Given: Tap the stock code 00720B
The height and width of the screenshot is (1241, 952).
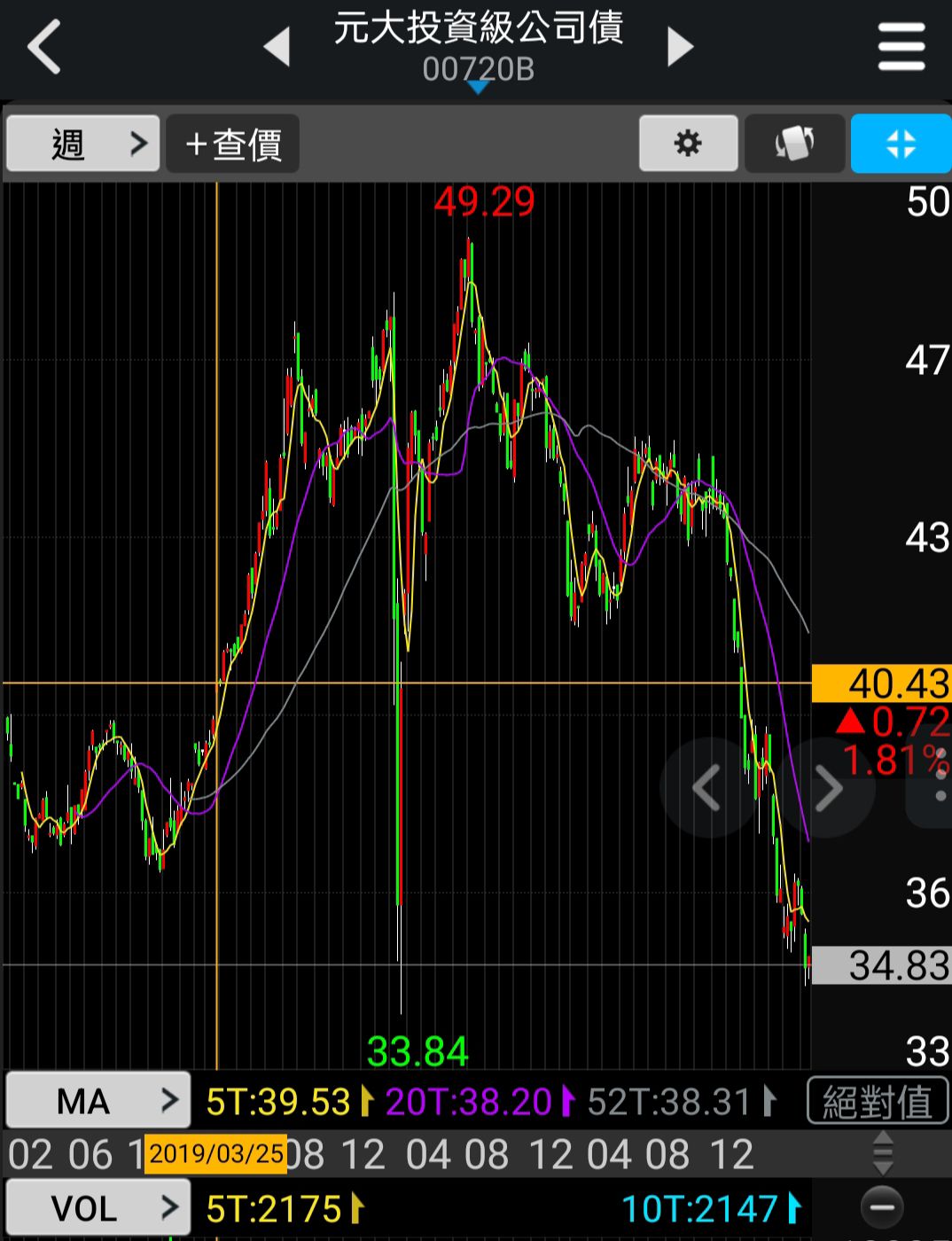Looking at the screenshot, I should tap(479, 69).
